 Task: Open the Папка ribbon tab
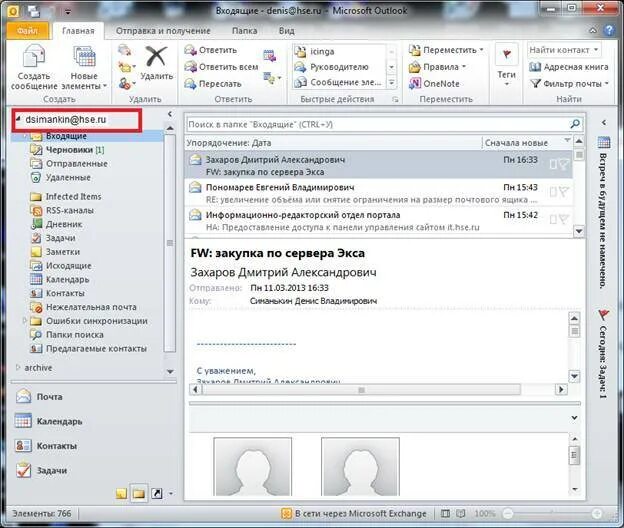(244, 31)
